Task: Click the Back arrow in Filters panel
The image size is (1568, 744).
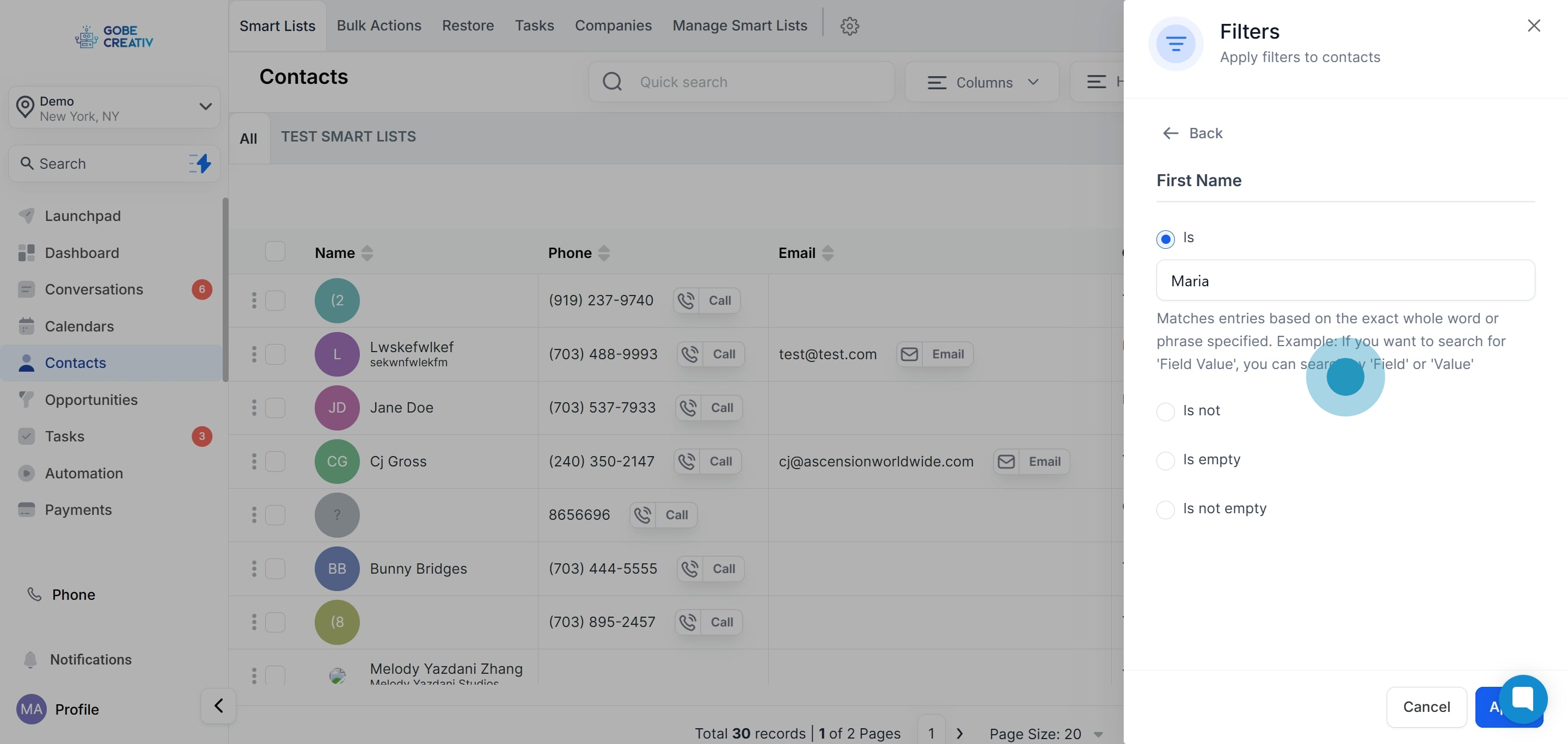Action: (1171, 133)
